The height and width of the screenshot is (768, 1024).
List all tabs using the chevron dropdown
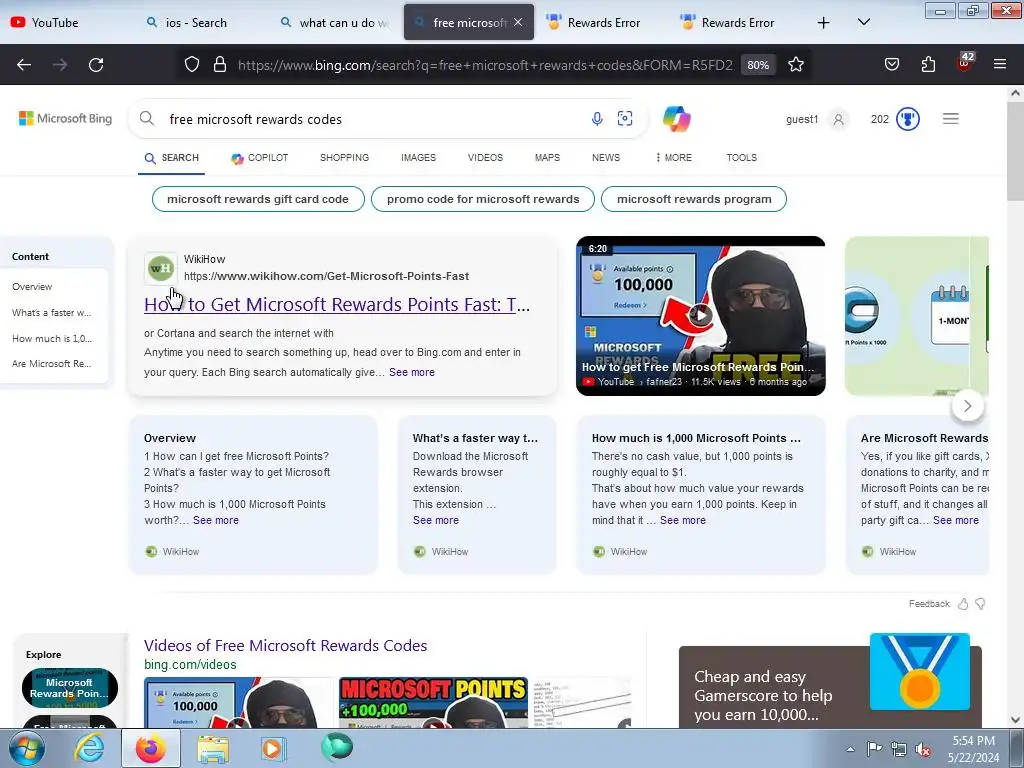863,22
